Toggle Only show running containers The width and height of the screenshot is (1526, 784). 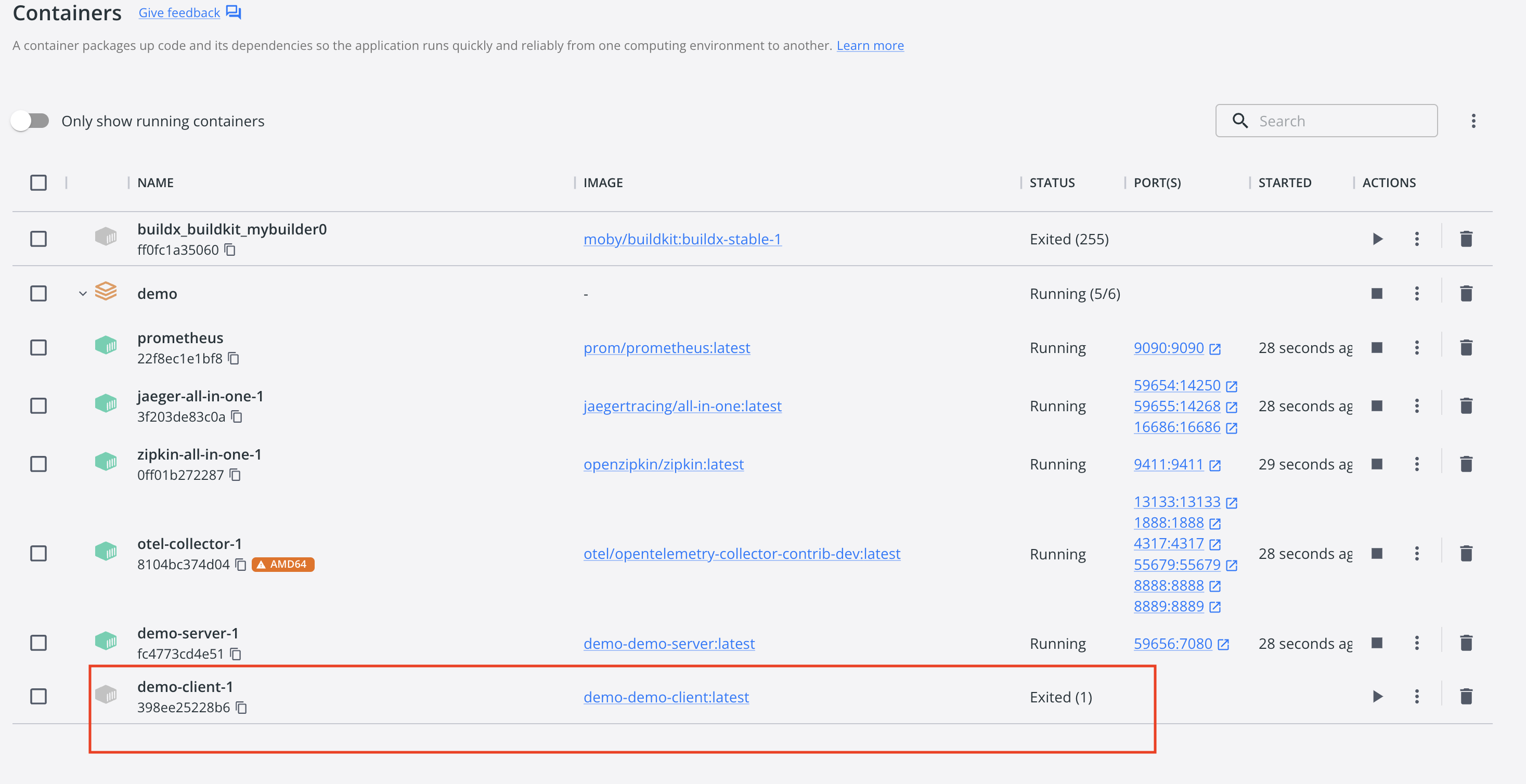(30, 121)
